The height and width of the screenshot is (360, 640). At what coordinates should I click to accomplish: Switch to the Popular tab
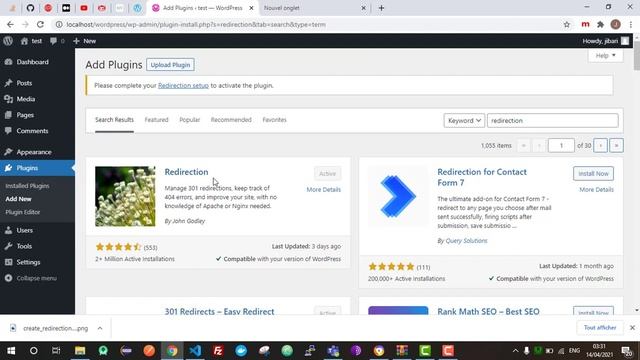point(190,120)
